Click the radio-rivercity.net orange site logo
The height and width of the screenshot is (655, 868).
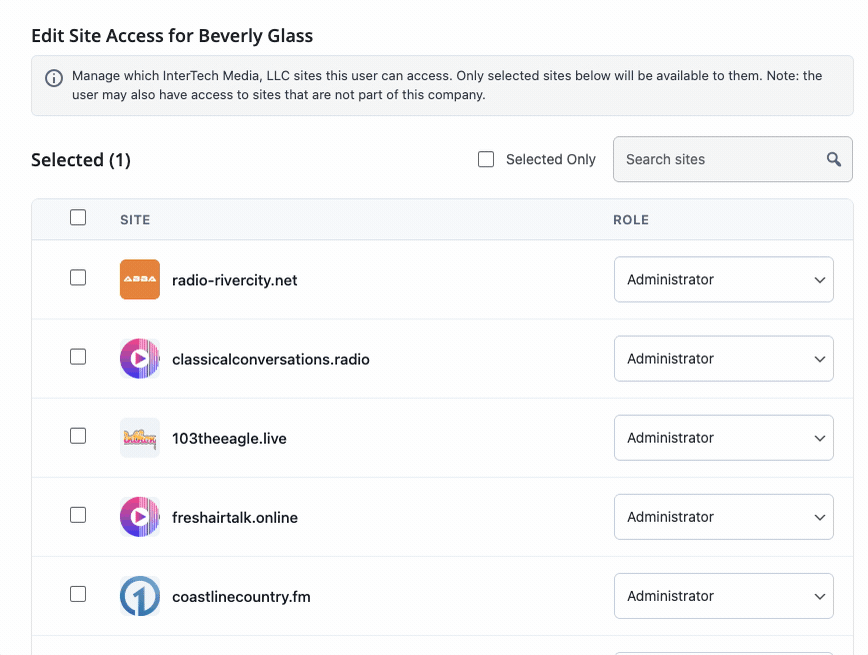(x=140, y=280)
